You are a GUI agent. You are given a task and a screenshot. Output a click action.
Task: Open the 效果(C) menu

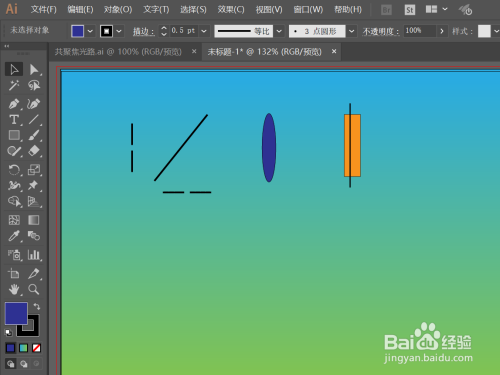(x=231, y=10)
